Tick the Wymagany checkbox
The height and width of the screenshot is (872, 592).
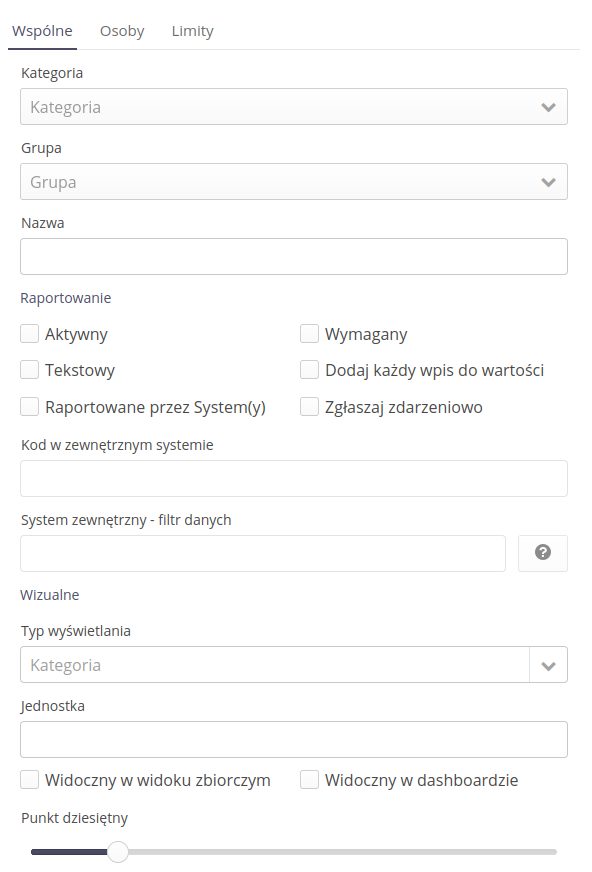309,334
